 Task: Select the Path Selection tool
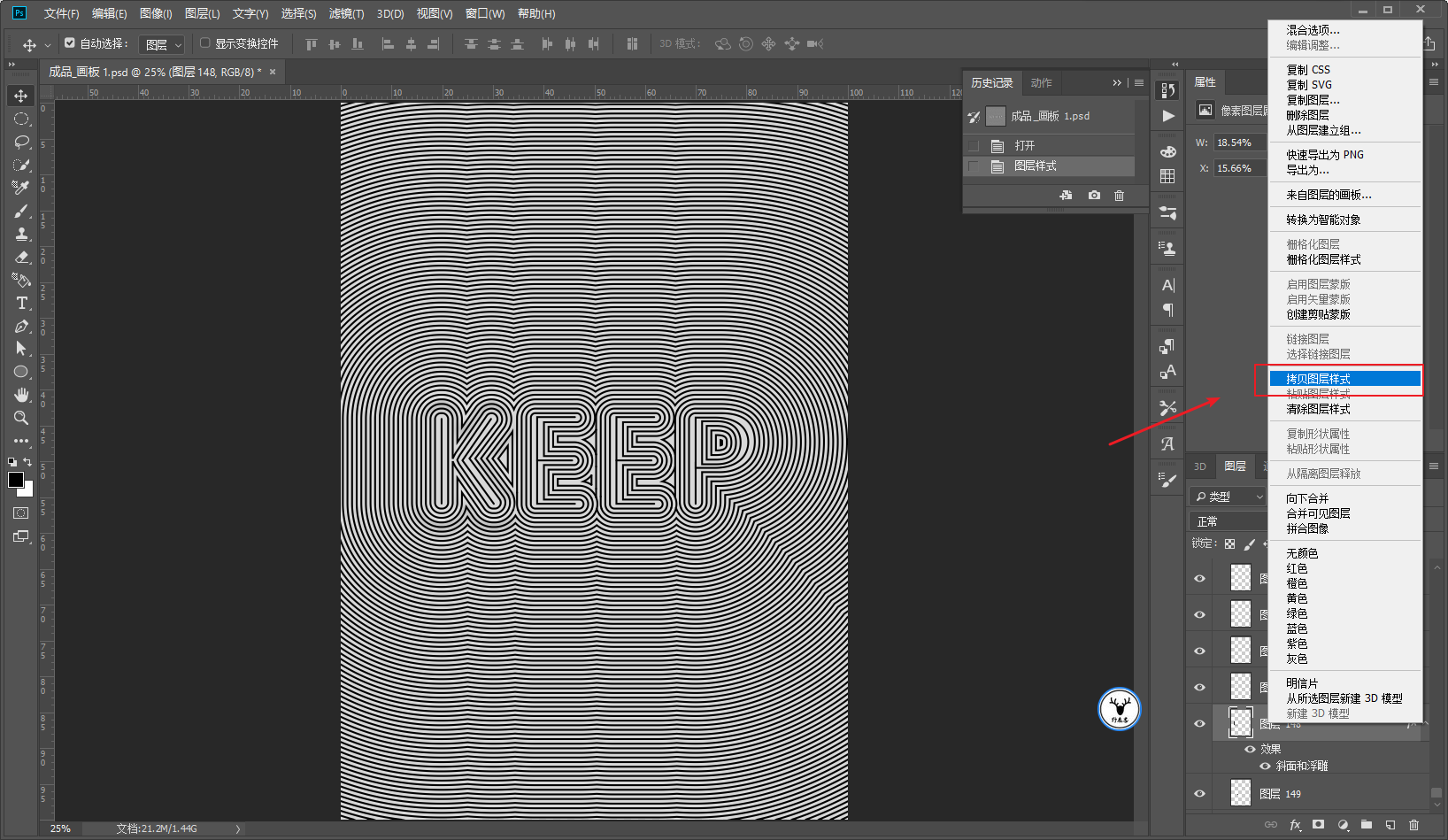(21, 349)
